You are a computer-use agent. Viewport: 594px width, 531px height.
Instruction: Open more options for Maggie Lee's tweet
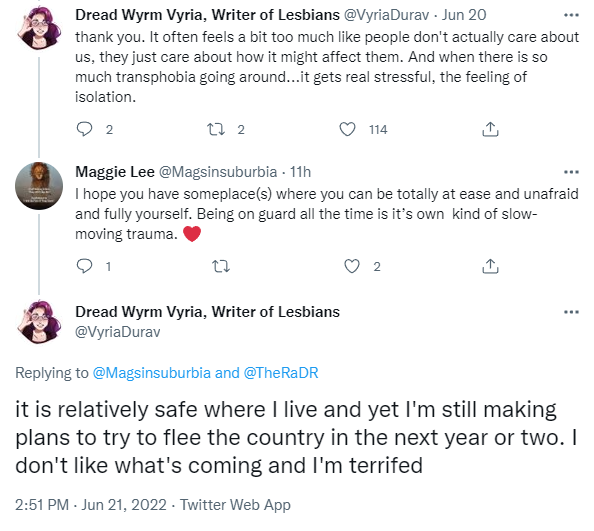[571, 172]
